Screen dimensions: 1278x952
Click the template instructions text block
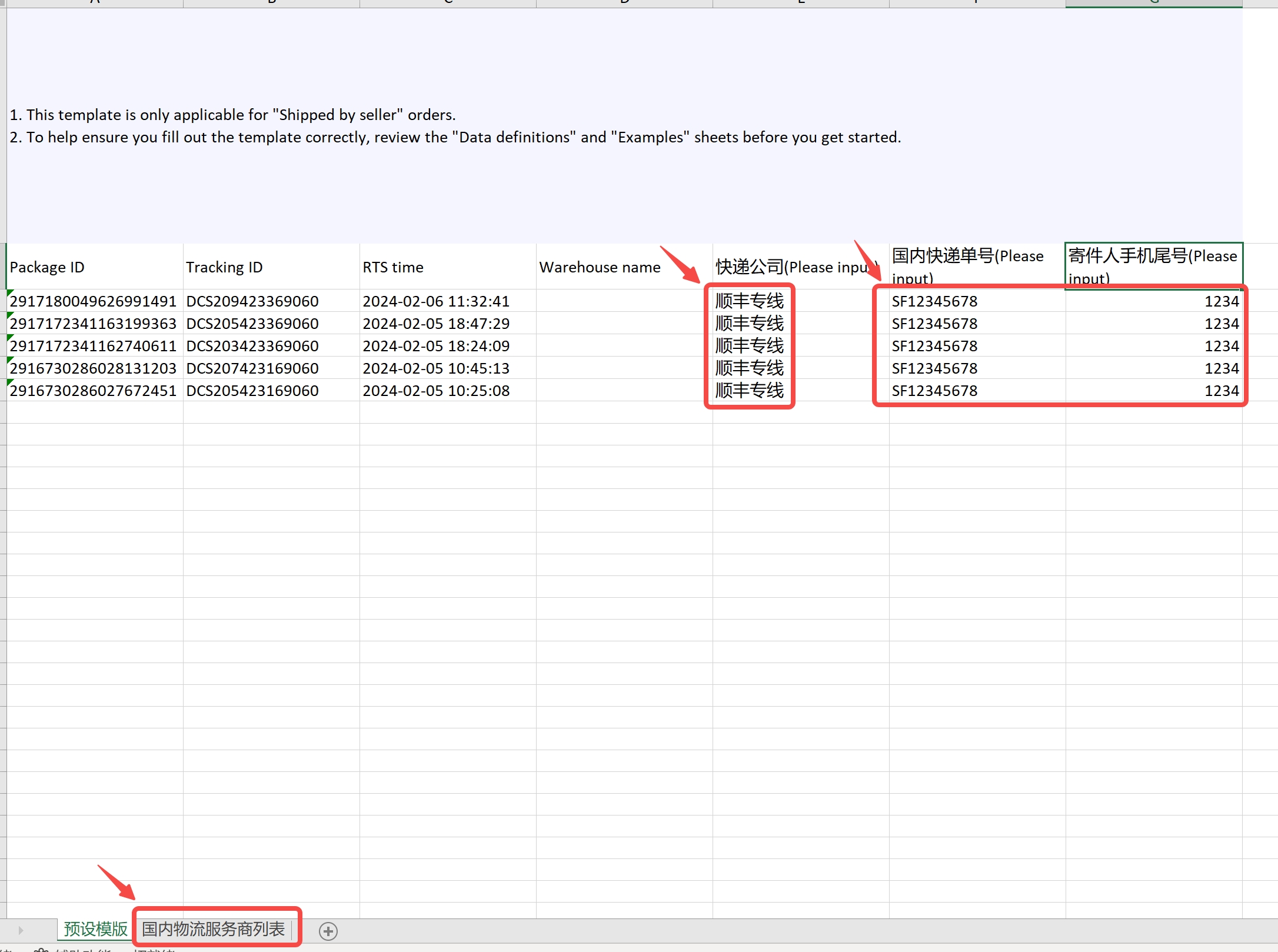coord(454,126)
